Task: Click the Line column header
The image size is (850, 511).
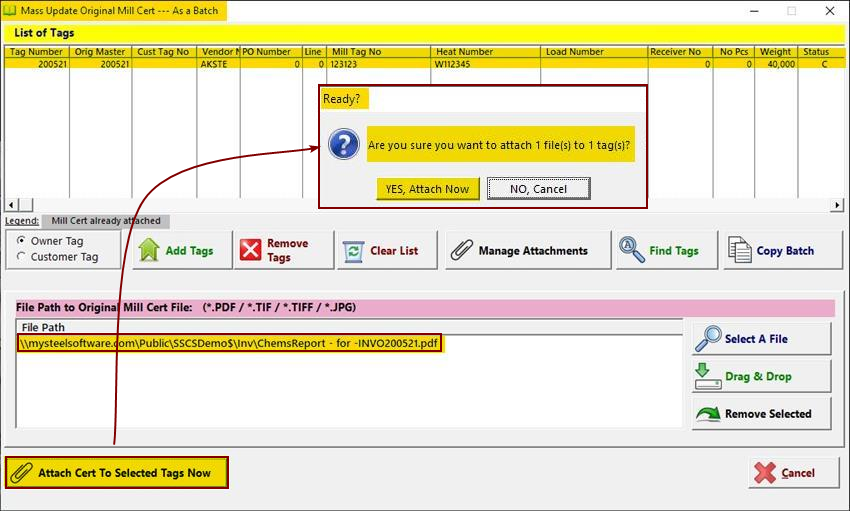Action: tap(314, 52)
